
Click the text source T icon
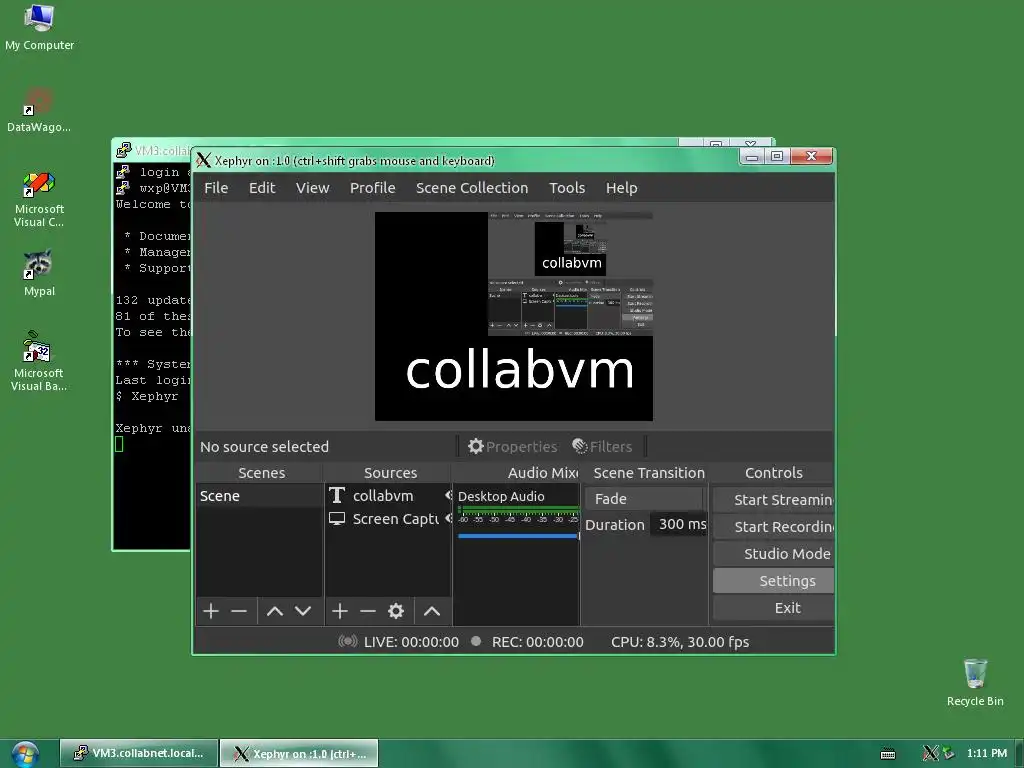337,496
